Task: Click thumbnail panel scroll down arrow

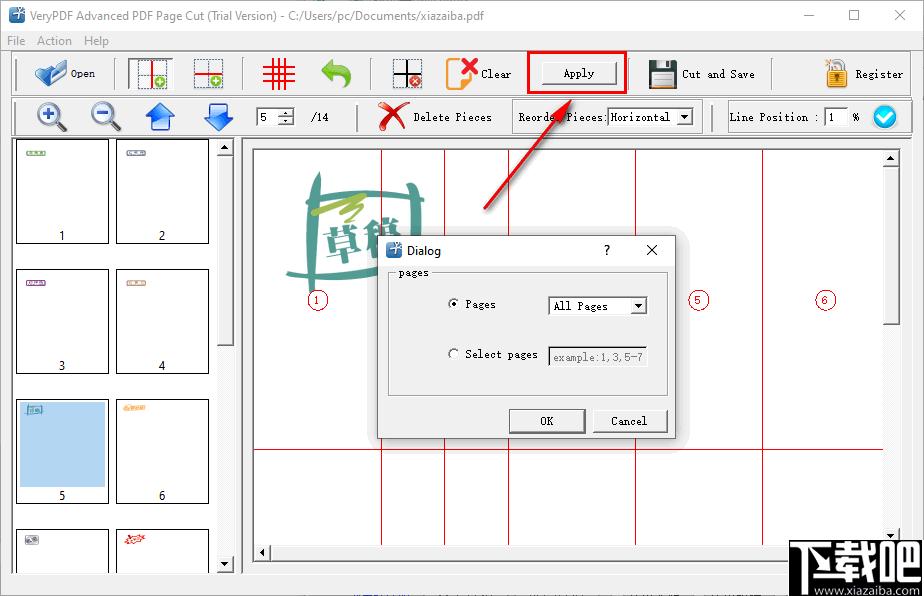Action: (225, 564)
